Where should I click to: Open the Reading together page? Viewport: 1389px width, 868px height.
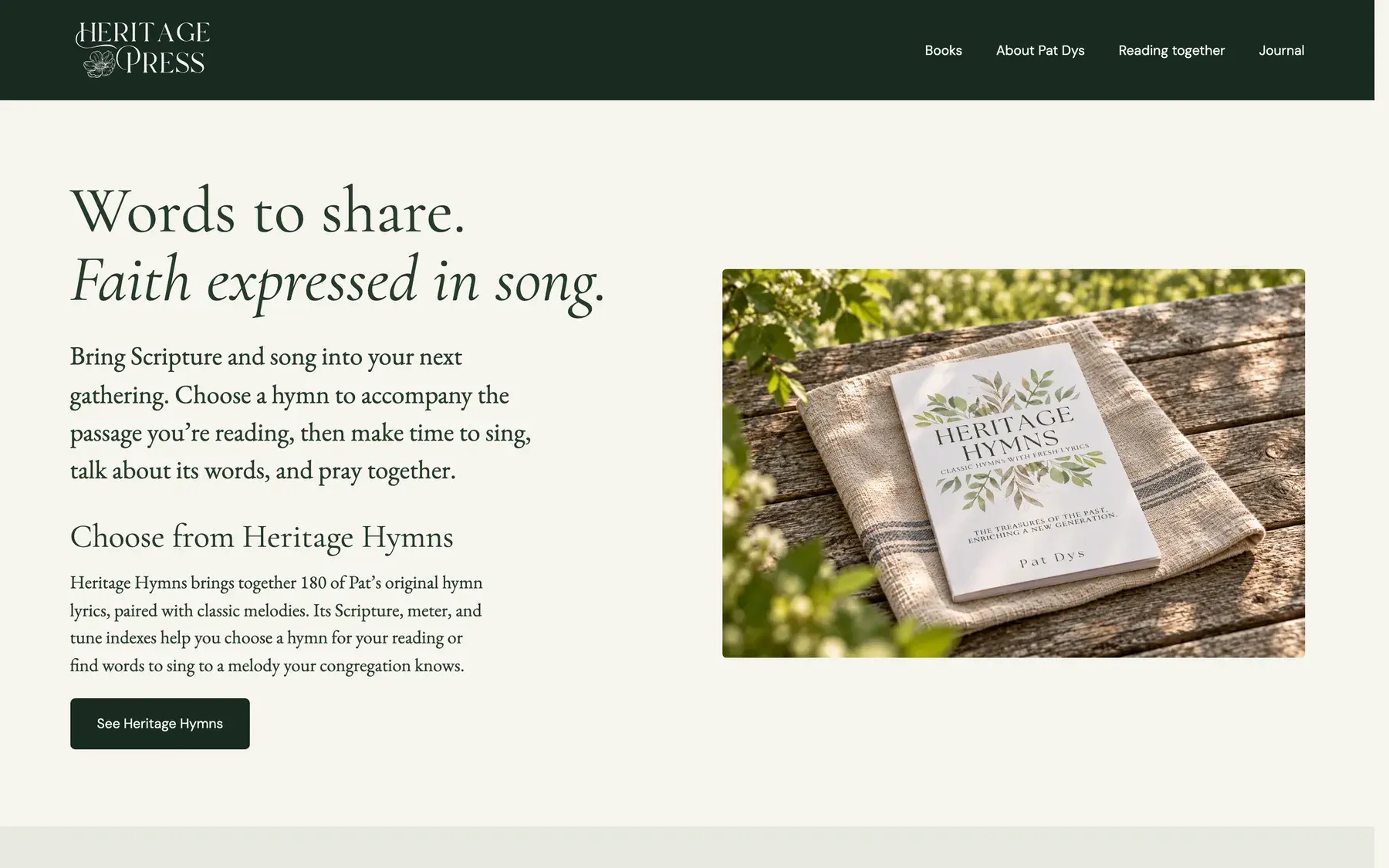pyautogui.click(x=1171, y=50)
